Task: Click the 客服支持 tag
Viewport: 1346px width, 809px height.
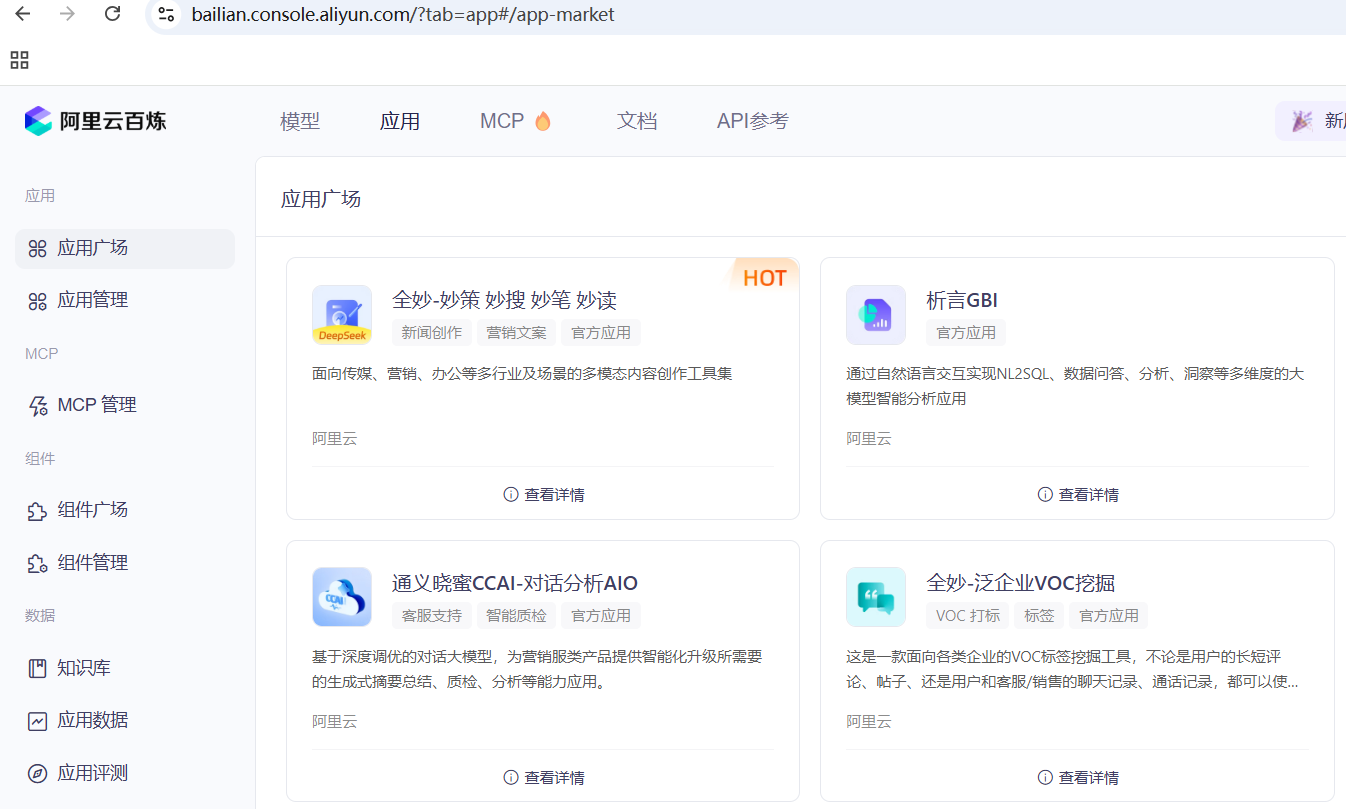Action: [x=432, y=615]
